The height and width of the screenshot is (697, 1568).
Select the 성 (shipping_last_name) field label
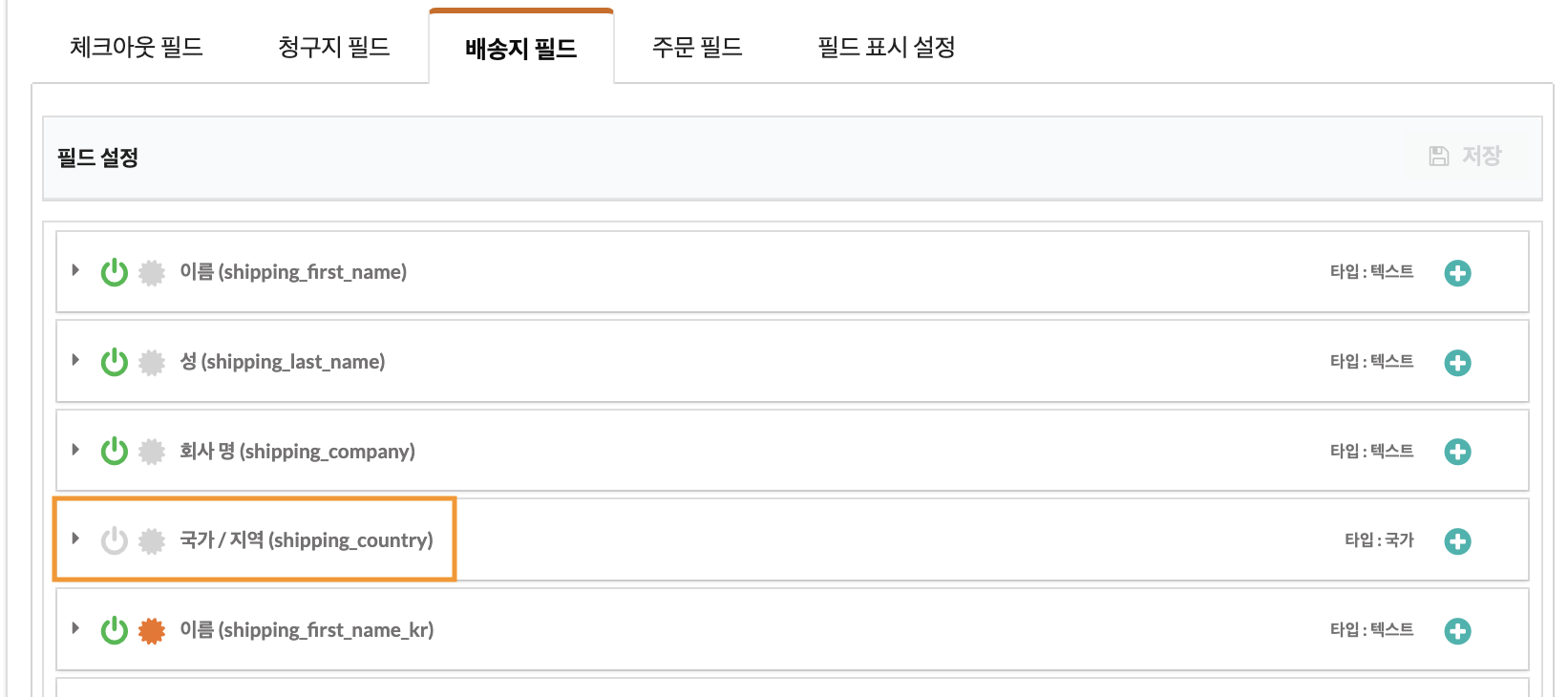coord(283,362)
